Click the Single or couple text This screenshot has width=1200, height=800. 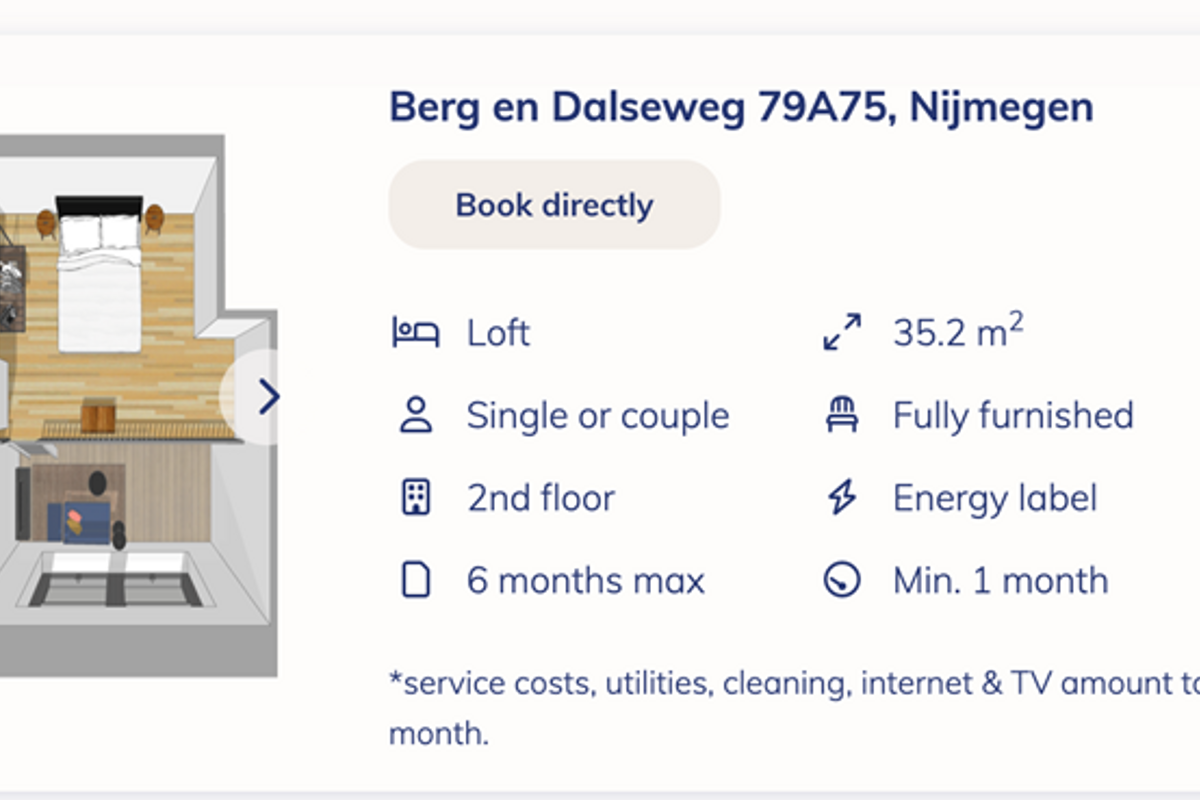pyautogui.click(x=598, y=415)
